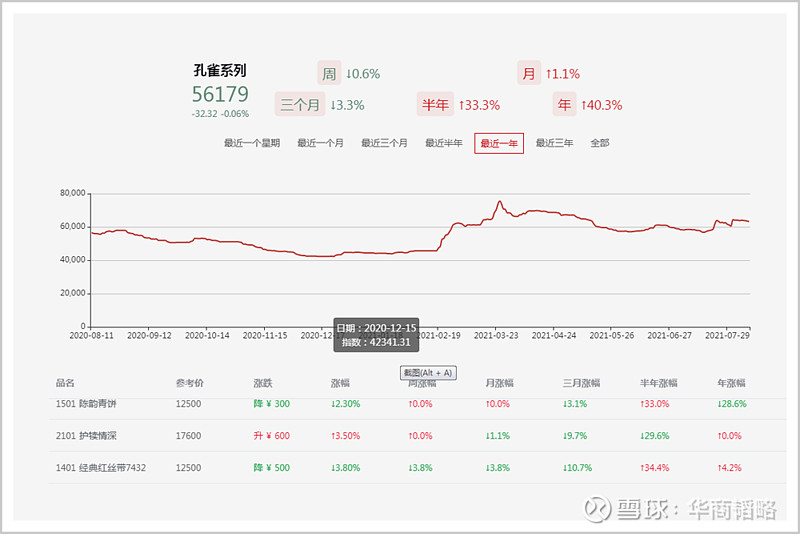Click x-axis date label 2021-04-24
800x534 pixels.
pyautogui.click(x=554, y=336)
